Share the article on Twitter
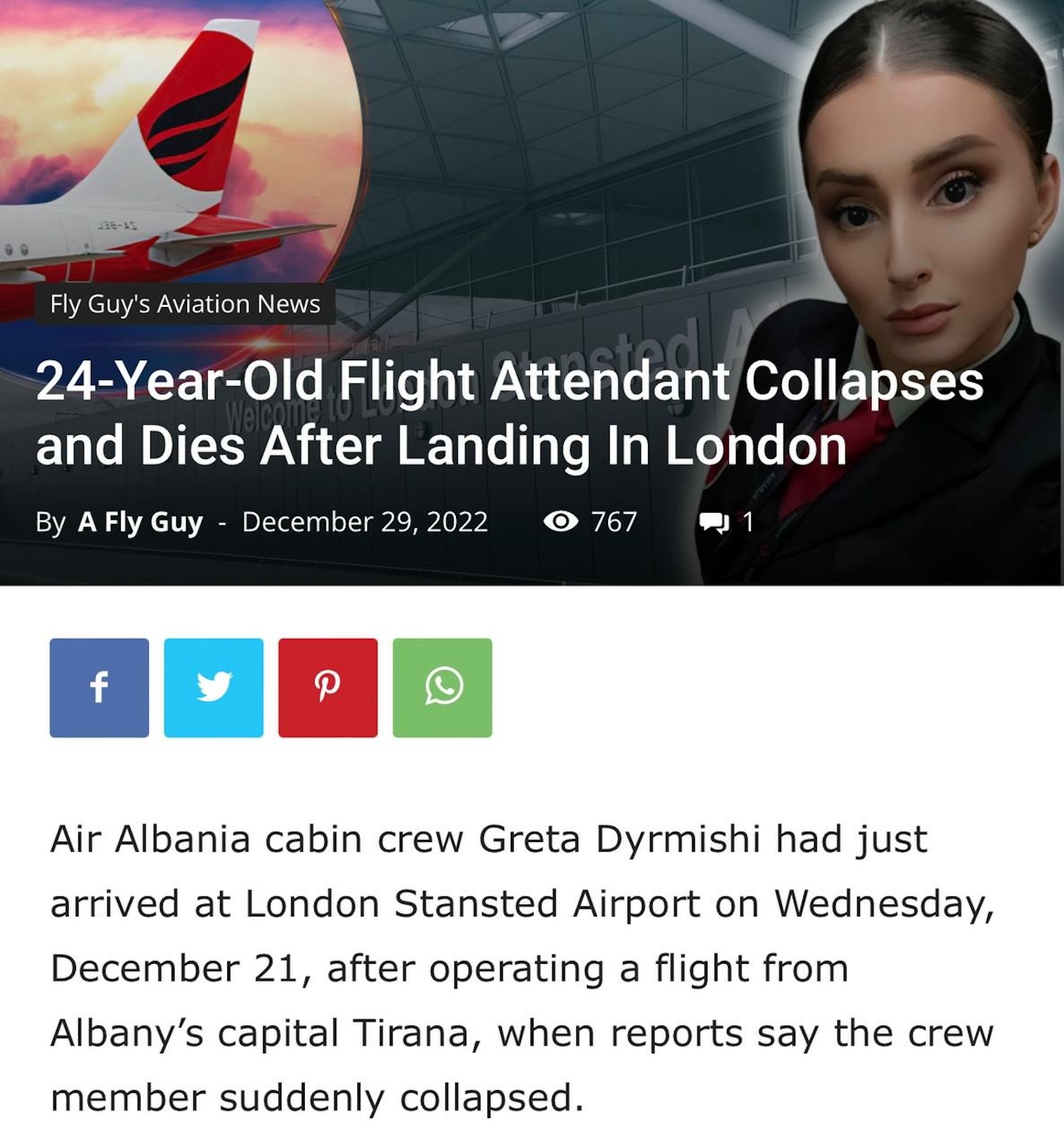 coord(214,688)
